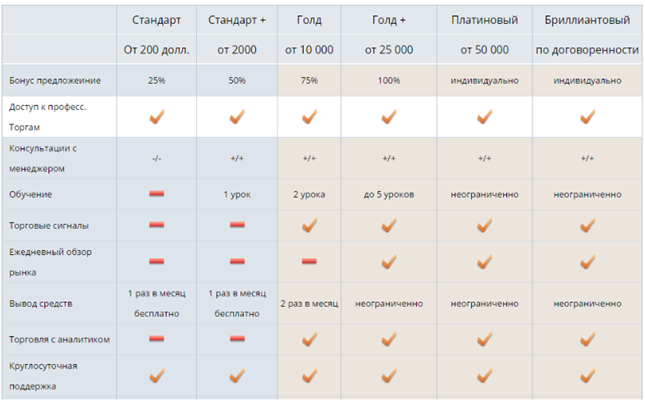Click the Стандарт + red minus for Торговля с аналитиком
Screen dimensions: 645x401
click(x=237, y=339)
